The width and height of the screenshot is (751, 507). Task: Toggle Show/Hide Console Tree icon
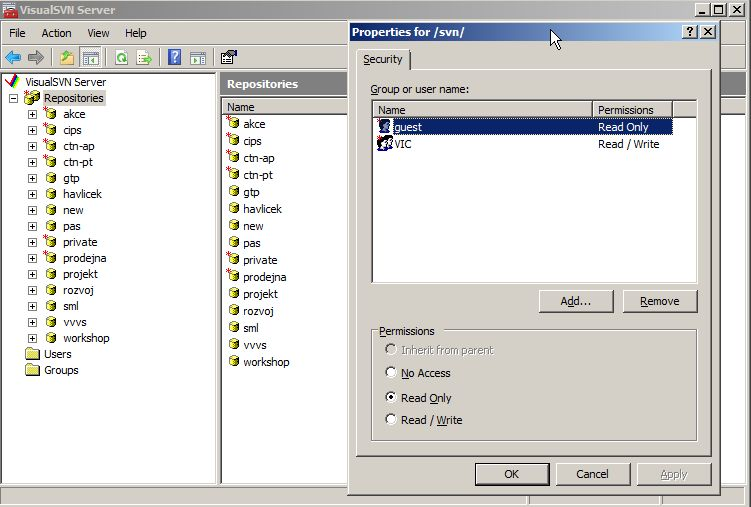coord(91,58)
